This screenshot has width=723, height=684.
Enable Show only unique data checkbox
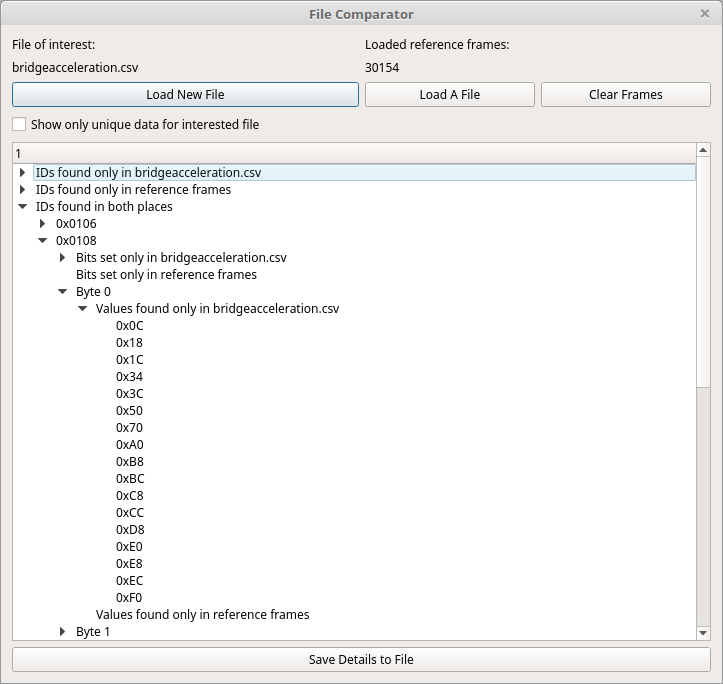[x=20, y=125]
